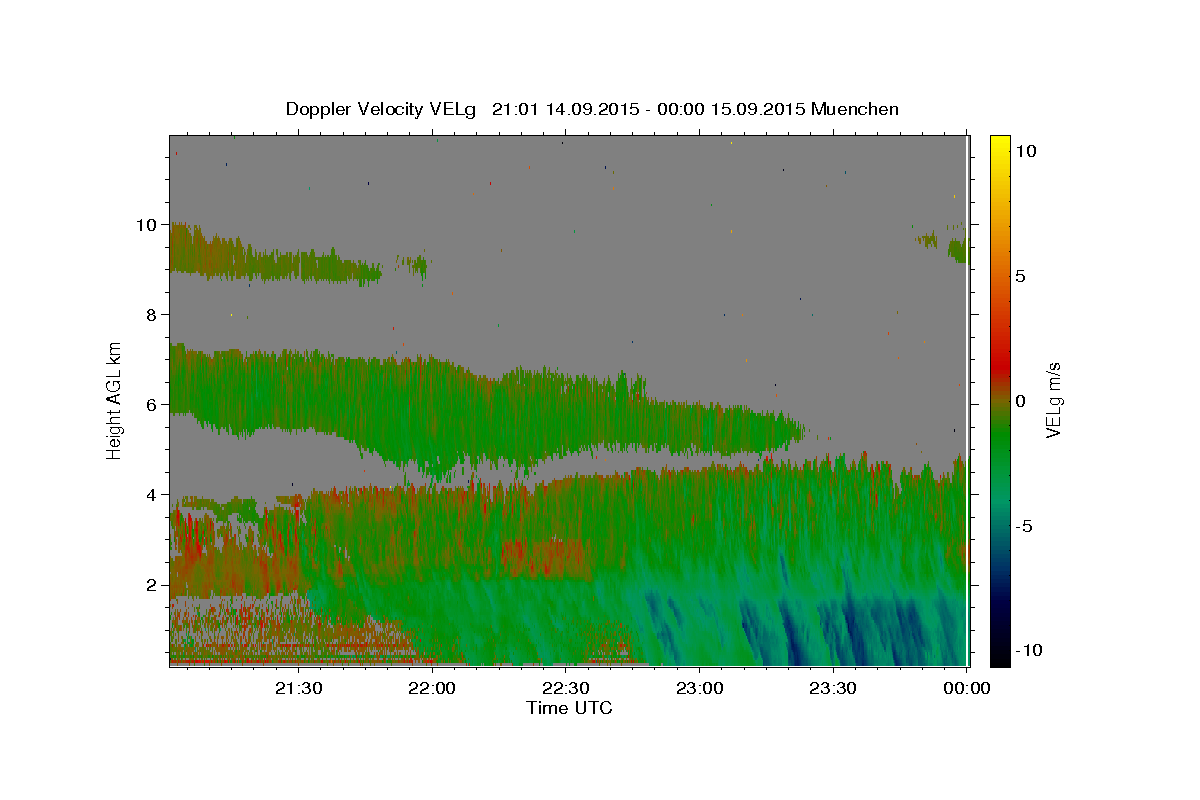The width and height of the screenshot is (1200, 800).
Task: Click colorbar tick value 5
Action: point(1020,275)
